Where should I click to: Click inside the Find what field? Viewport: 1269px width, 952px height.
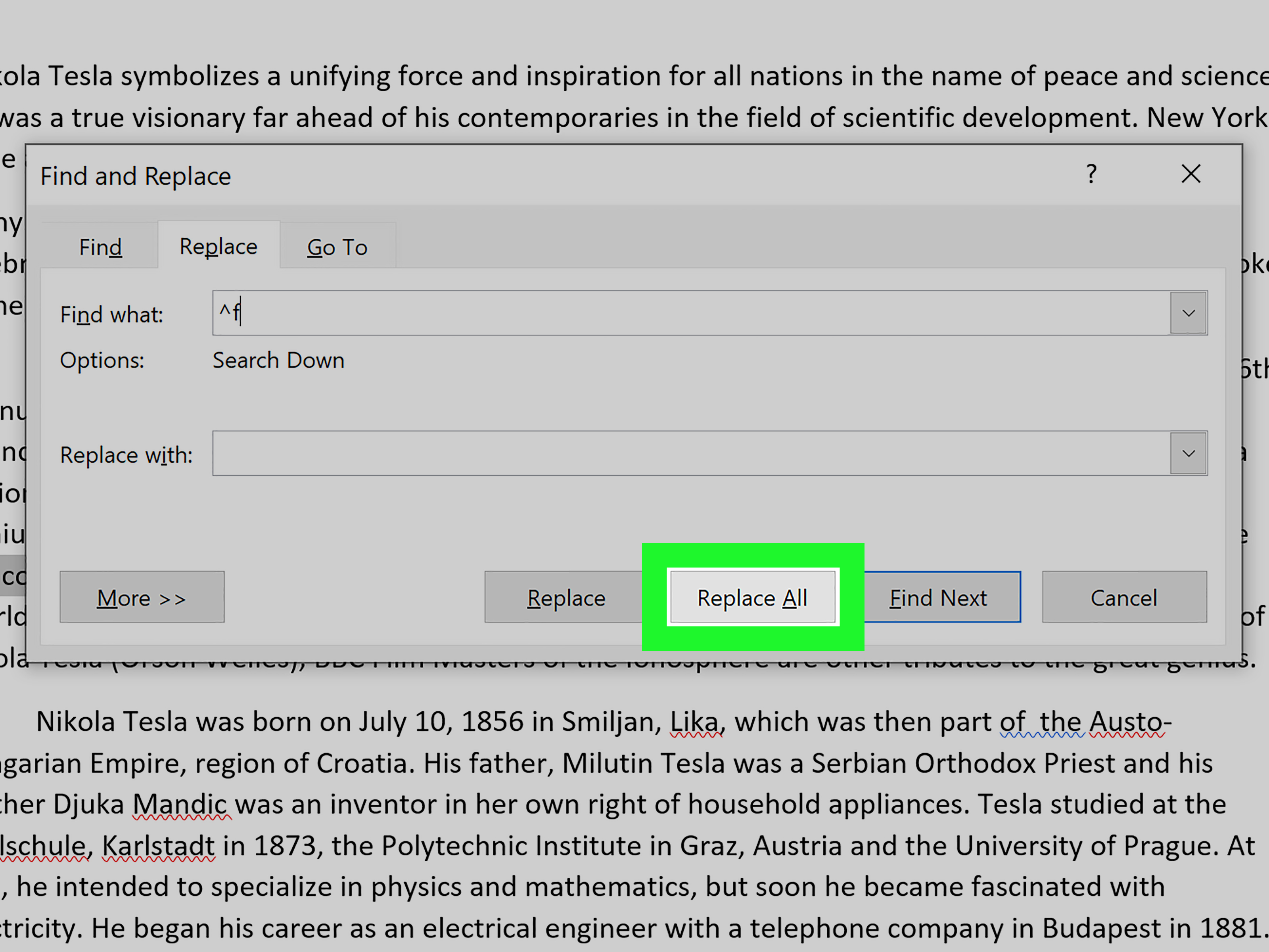click(x=691, y=313)
